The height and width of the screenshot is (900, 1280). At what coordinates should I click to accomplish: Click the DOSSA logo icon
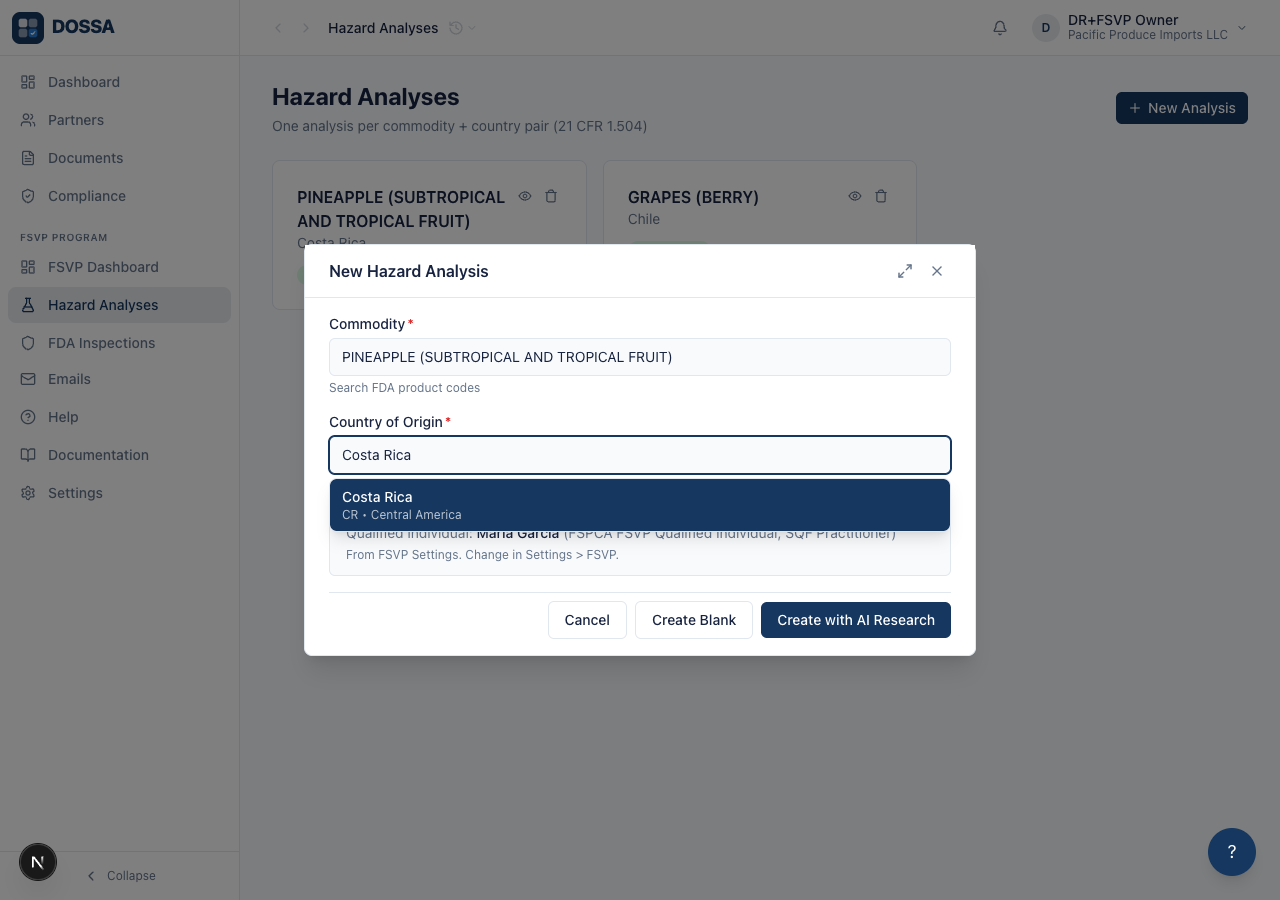(28, 28)
